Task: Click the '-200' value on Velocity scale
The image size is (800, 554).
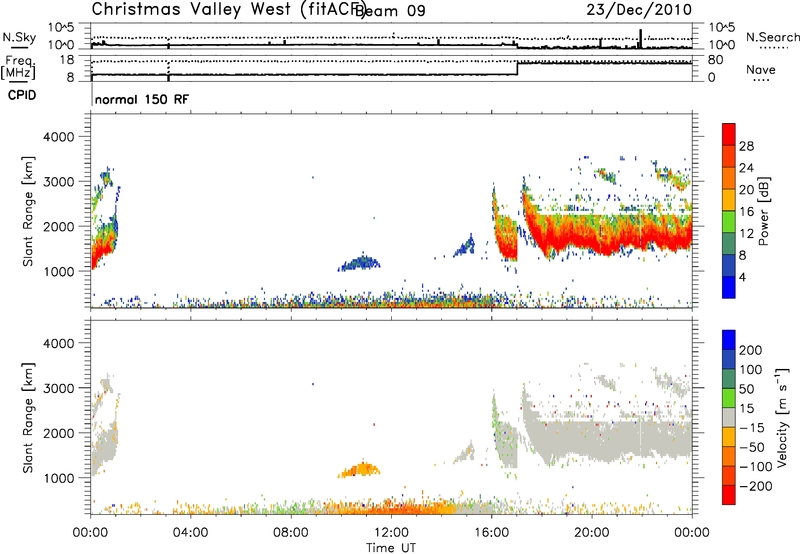Action: [754, 486]
